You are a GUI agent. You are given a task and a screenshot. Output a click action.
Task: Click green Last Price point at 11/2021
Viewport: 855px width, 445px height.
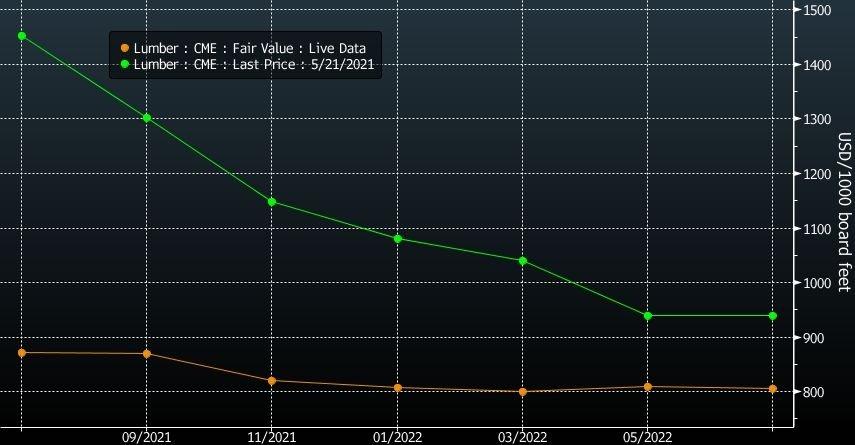272,202
